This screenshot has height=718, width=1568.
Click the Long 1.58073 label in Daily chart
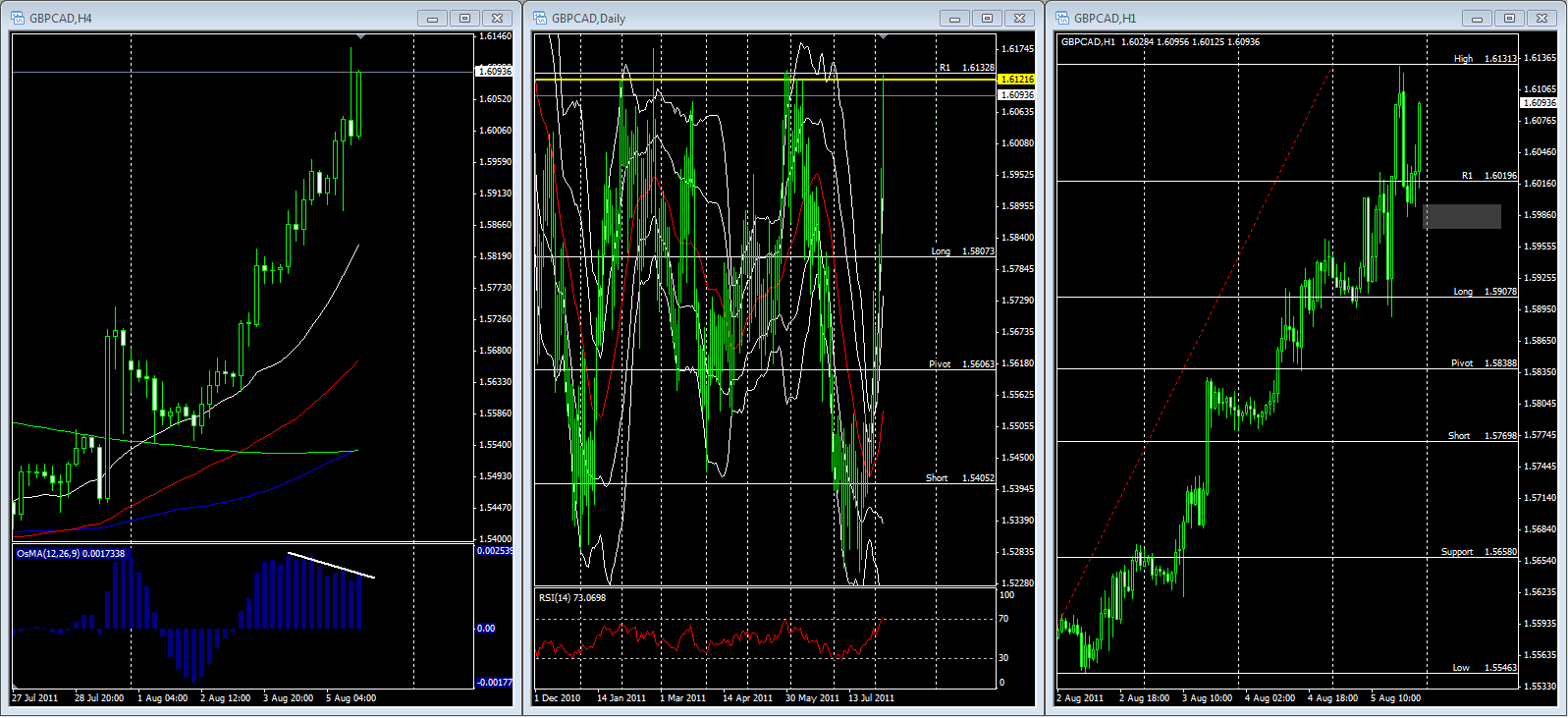[963, 251]
